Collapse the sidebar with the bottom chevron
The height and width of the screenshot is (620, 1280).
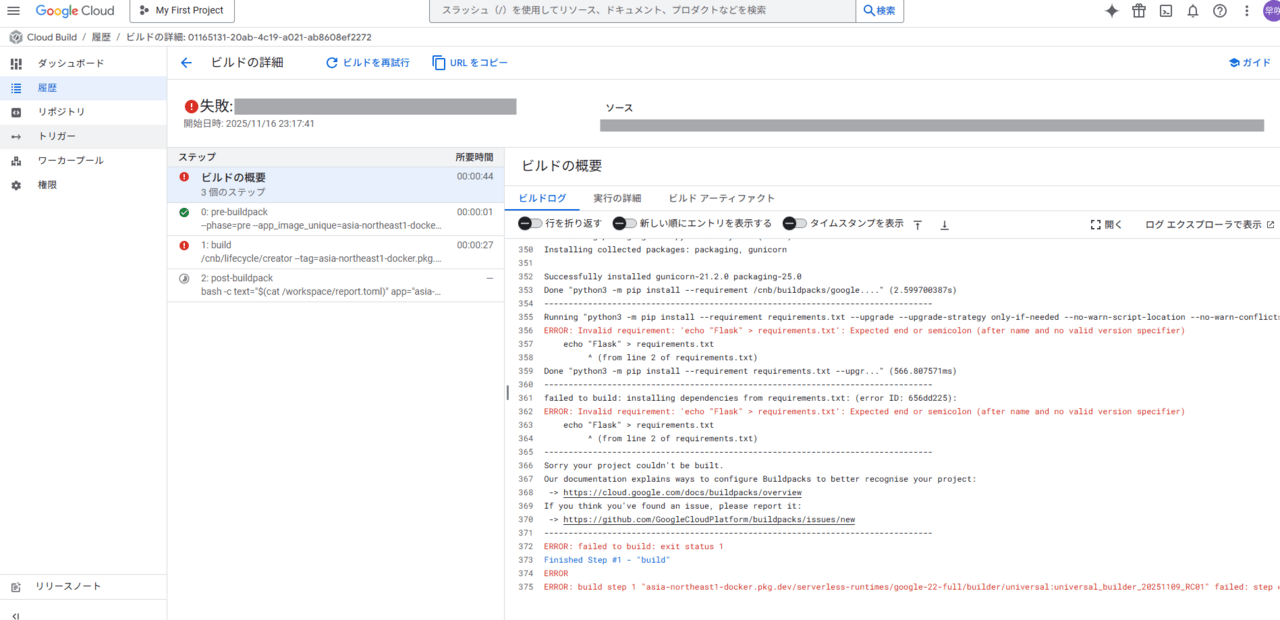(x=15, y=615)
